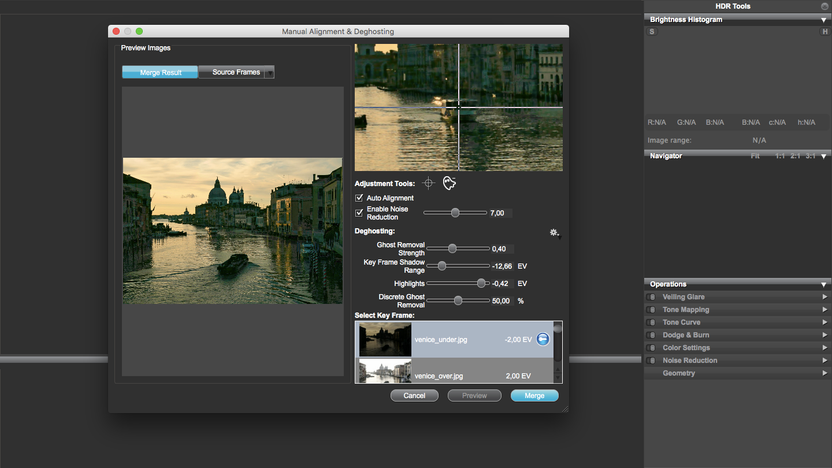The width and height of the screenshot is (832, 468).
Task: Expand the Dodge & Burn operation
Action: [x=825, y=335]
